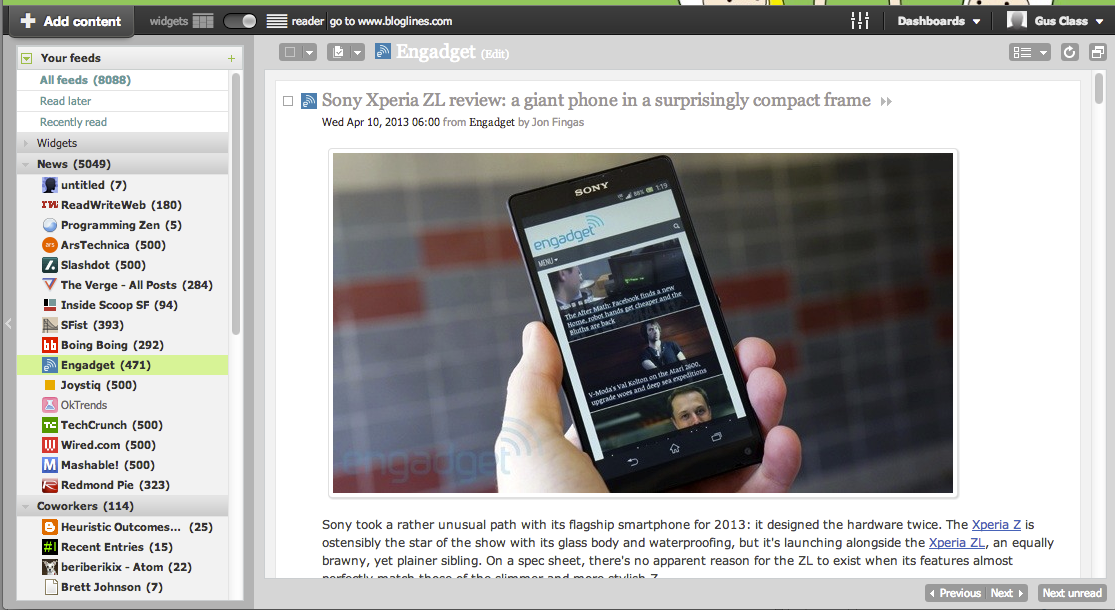Open Recently read items

click(x=73, y=122)
